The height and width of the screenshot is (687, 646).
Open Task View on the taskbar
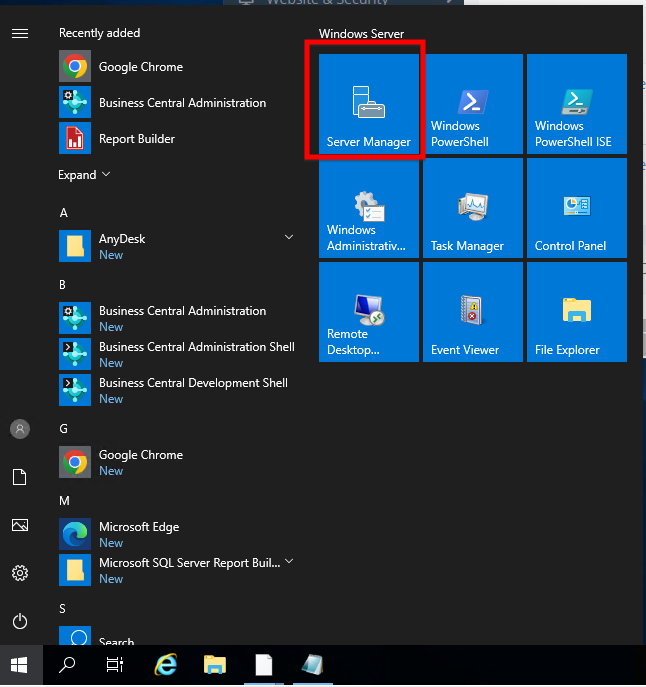click(115, 665)
